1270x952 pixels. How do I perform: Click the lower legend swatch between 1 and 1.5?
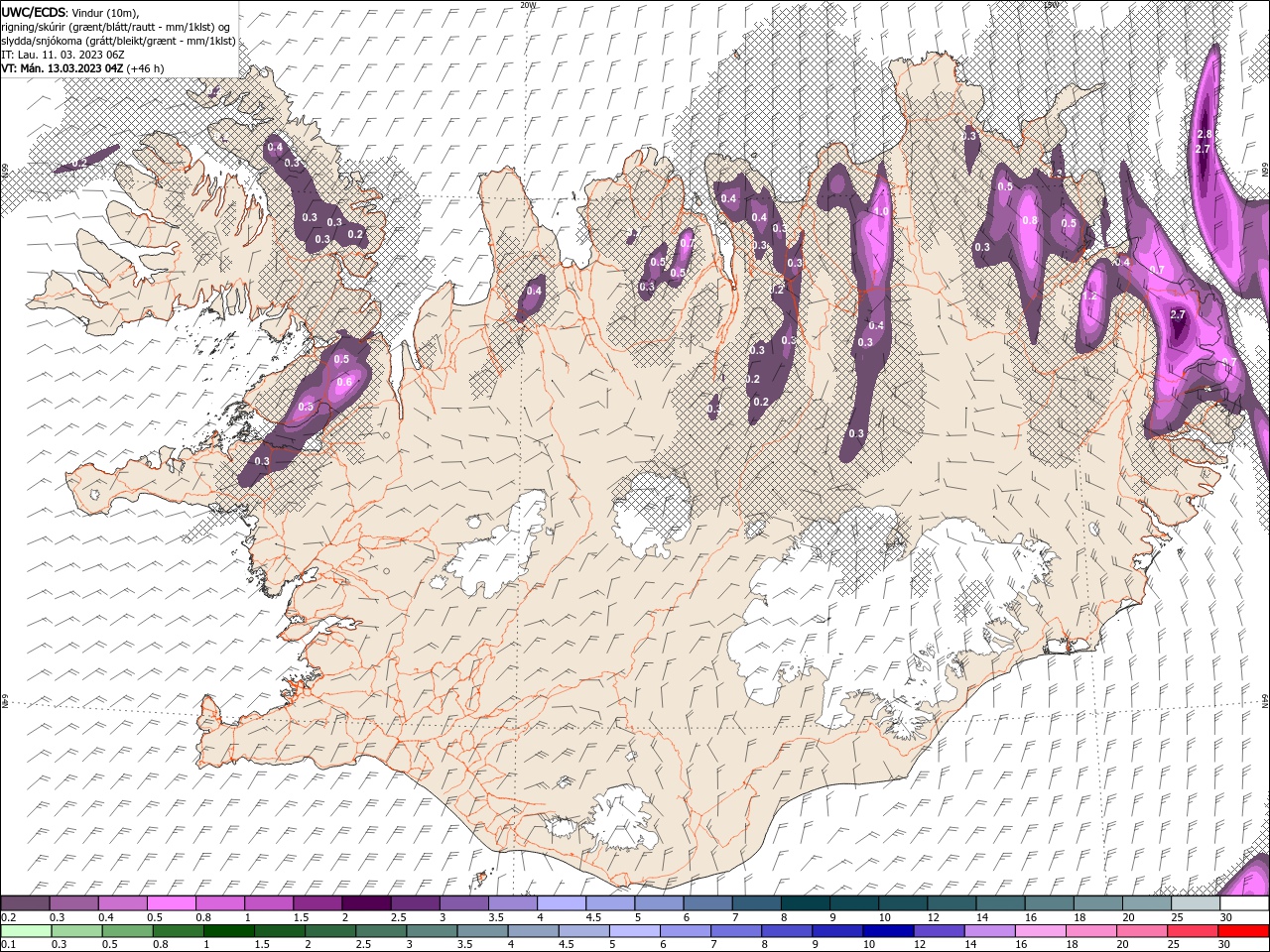(228, 931)
